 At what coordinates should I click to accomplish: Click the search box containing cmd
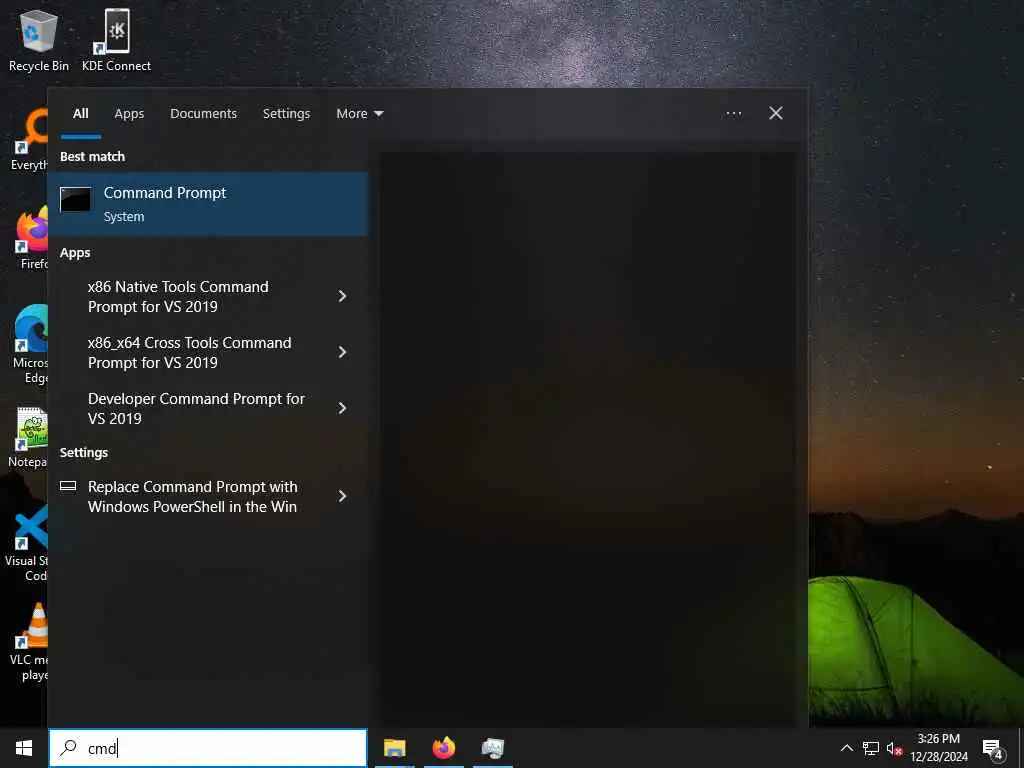[x=208, y=748]
